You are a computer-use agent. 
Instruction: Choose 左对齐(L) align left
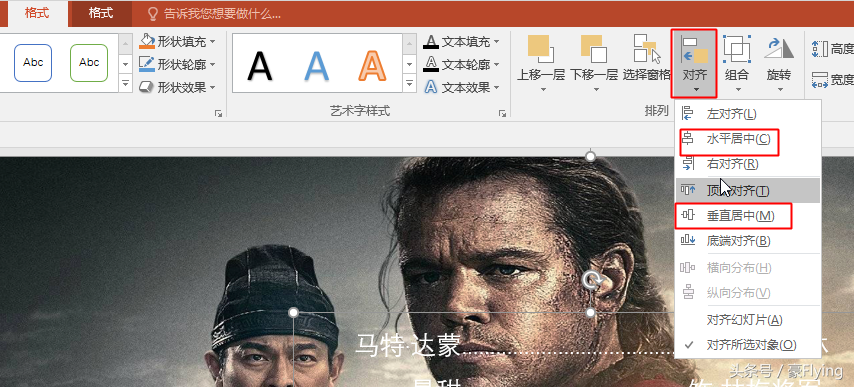(x=747, y=114)
